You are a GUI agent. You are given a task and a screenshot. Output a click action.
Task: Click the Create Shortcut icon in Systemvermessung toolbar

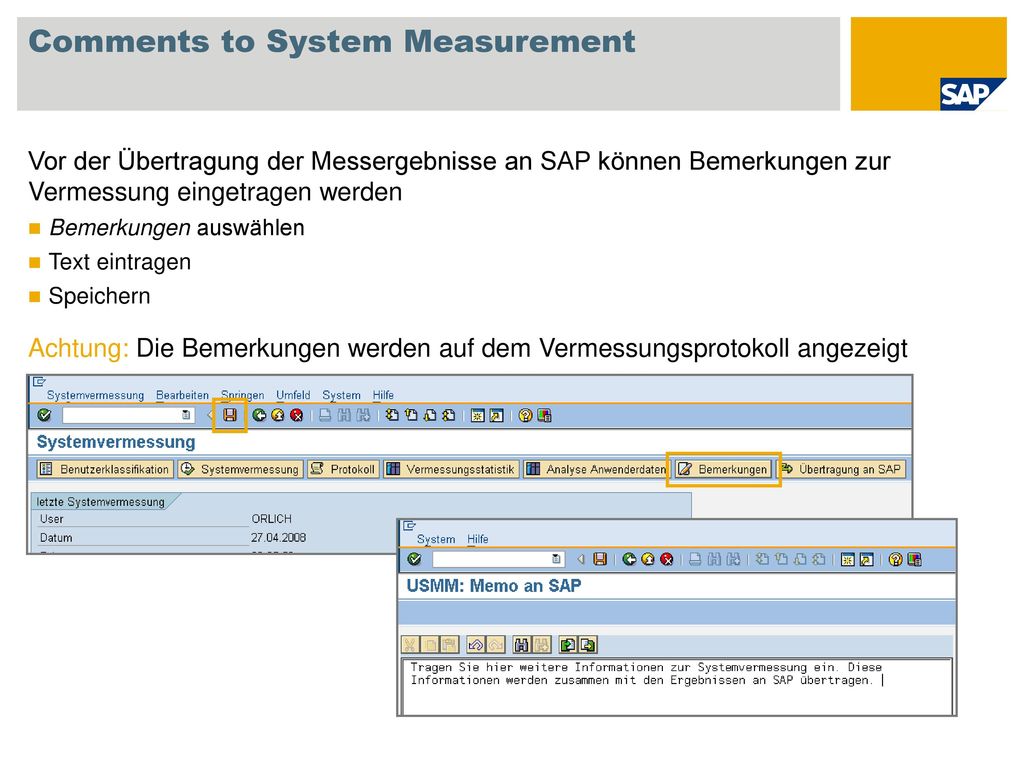point(496,415)
